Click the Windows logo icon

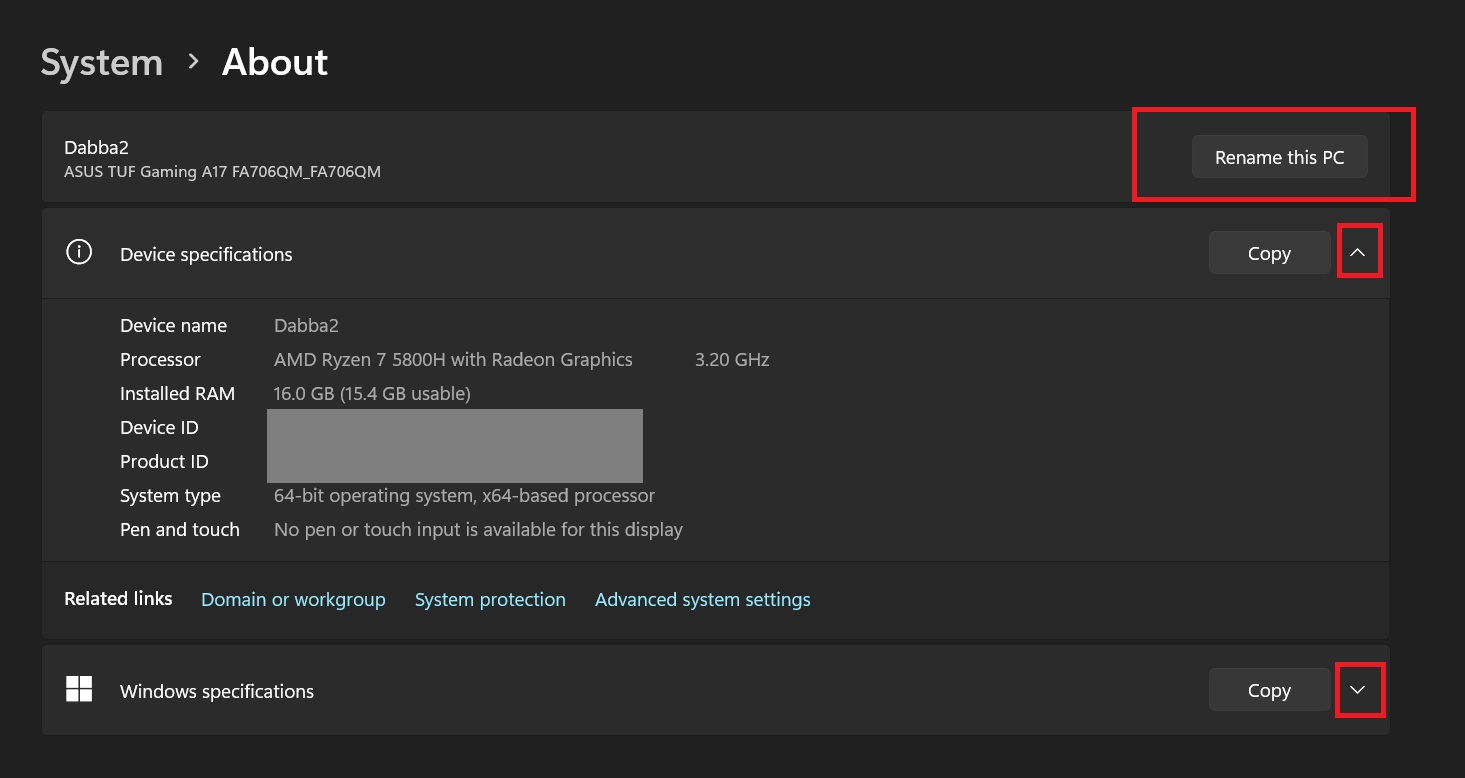pyautogui.click(x=79, y=689)
